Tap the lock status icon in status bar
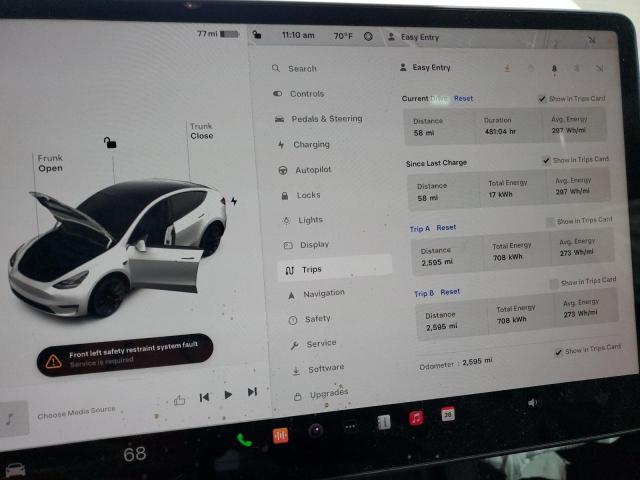Viewport: 640px width, 480px height. click(x=257, y=35)
